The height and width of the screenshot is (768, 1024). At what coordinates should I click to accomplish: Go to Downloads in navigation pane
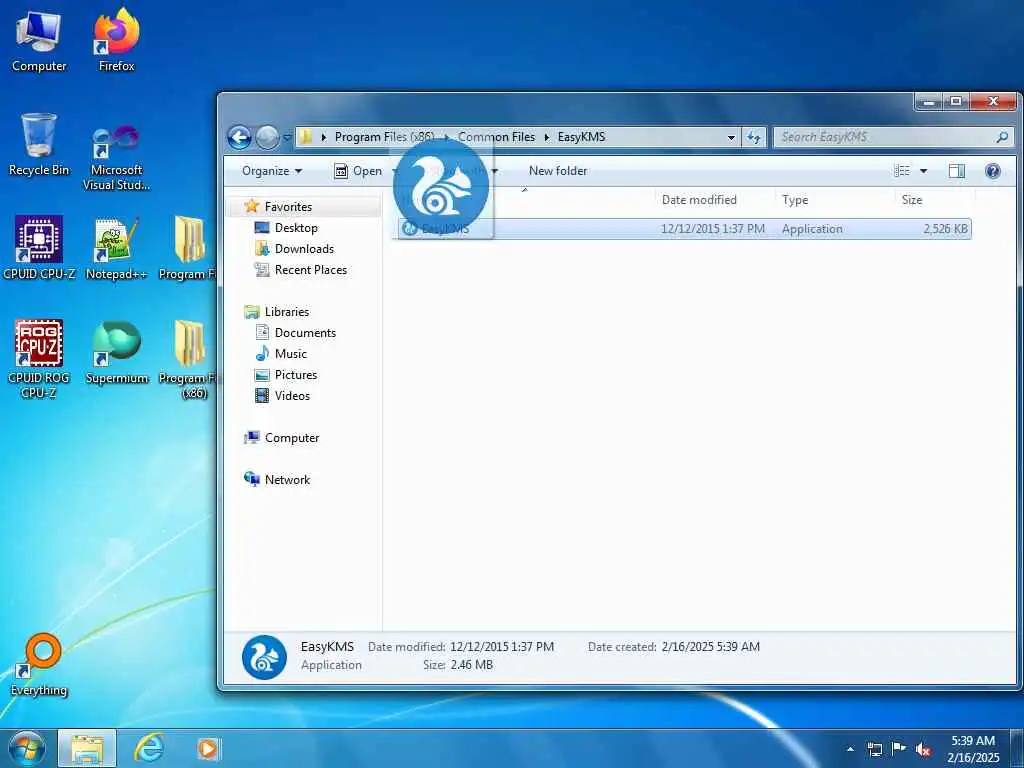[x=304, y=249]
